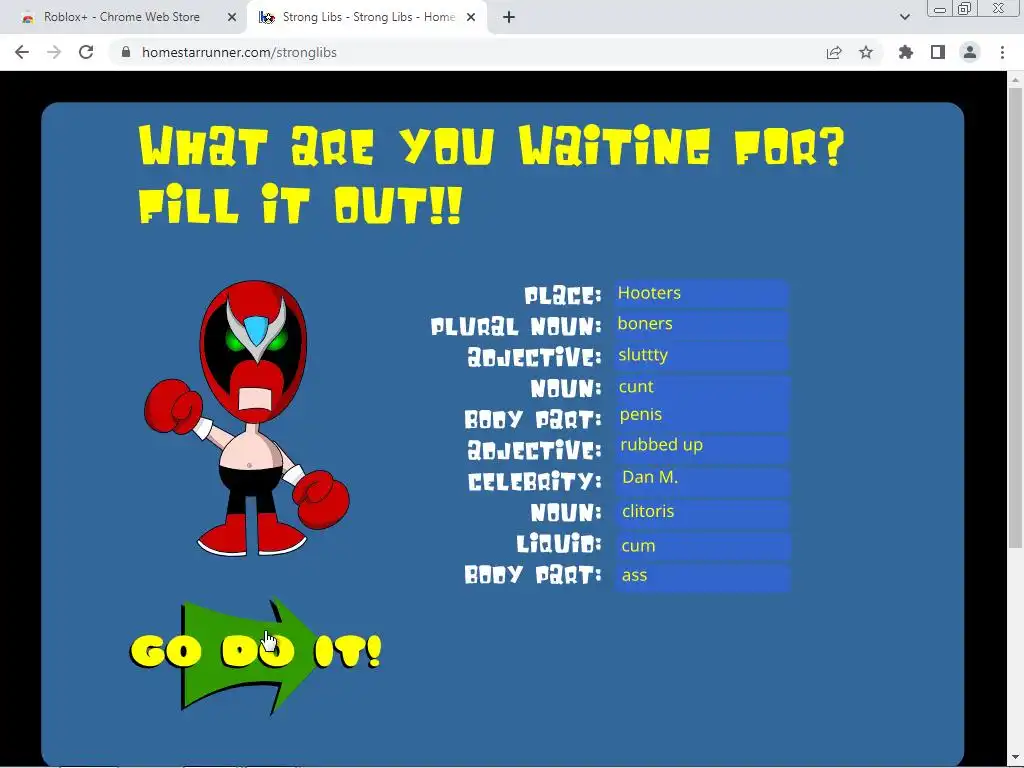Click the 'PLURAL NOUN:' label text
The width and height of the screenshot is (1024, 768).
tap(516, 326)
